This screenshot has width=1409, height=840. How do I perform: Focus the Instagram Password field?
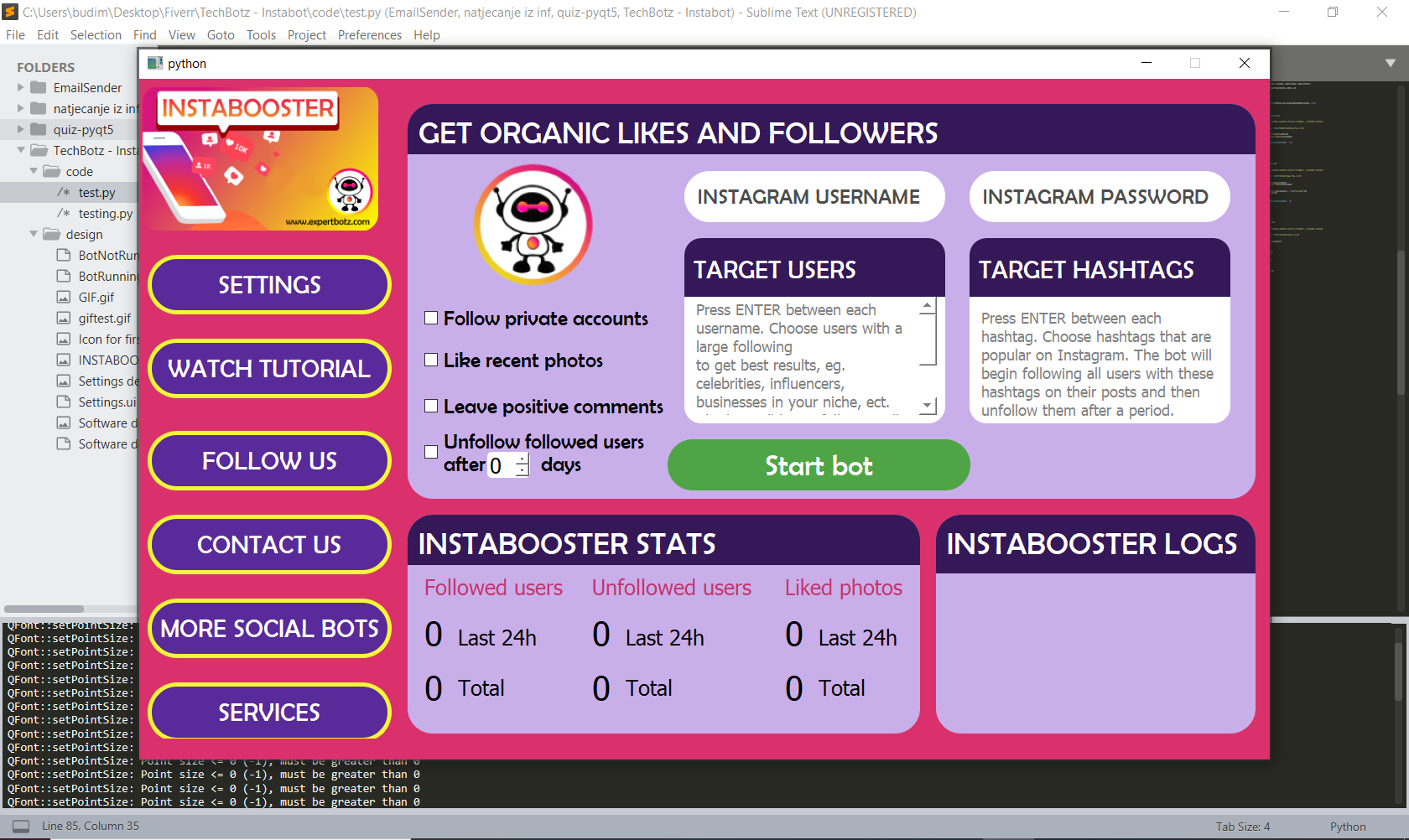[1100, 197]
